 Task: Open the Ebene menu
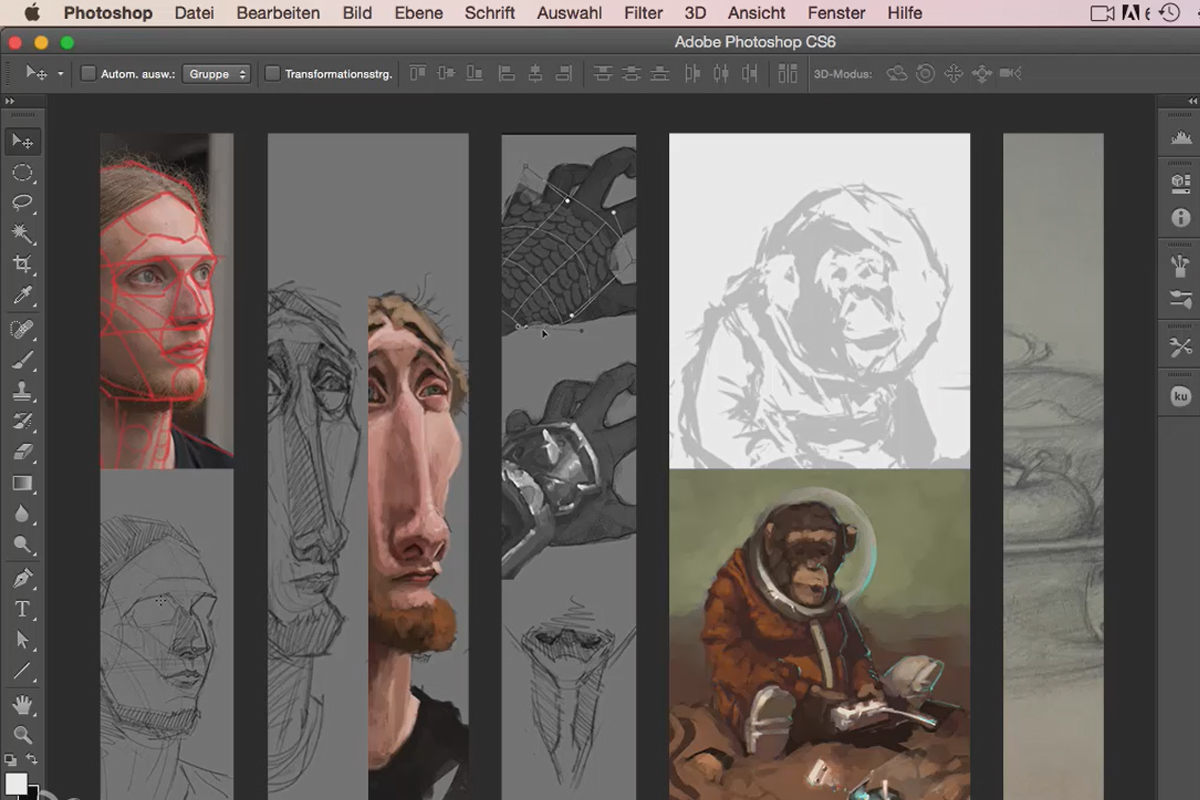coord(418,13)
